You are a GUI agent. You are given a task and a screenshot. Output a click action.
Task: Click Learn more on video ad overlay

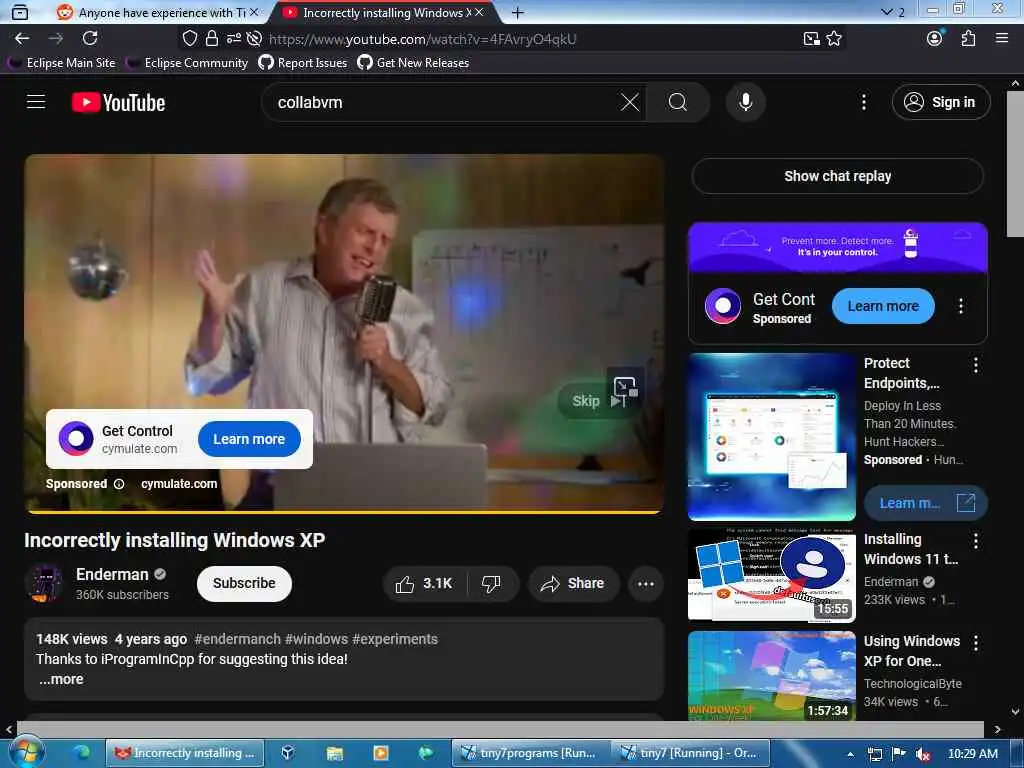pyautogui.click(x=249, y=439)
